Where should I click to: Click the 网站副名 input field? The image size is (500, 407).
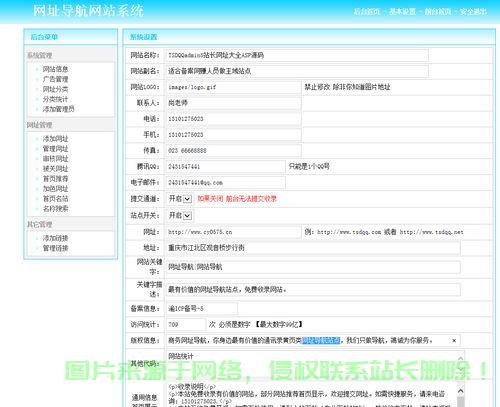point(297,71)
